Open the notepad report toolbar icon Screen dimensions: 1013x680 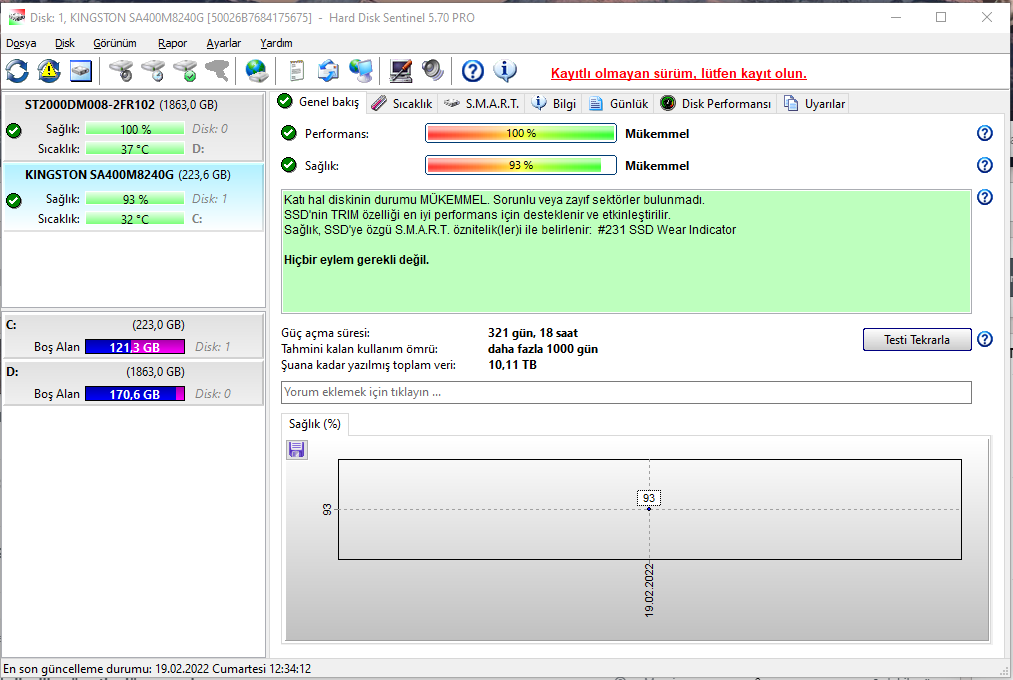[x=297, y=71]
